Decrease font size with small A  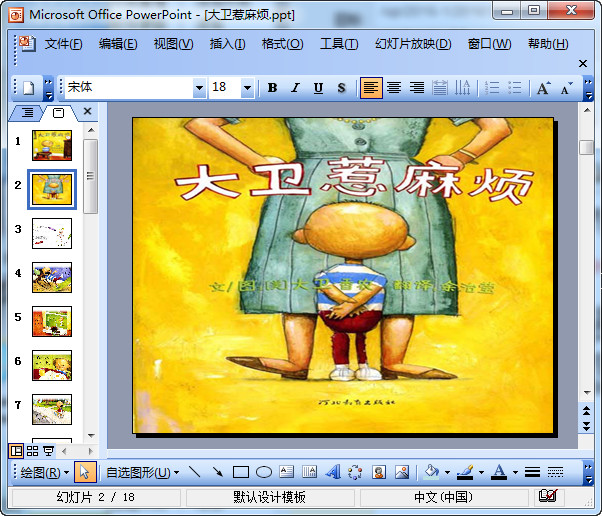pos(566,88)
